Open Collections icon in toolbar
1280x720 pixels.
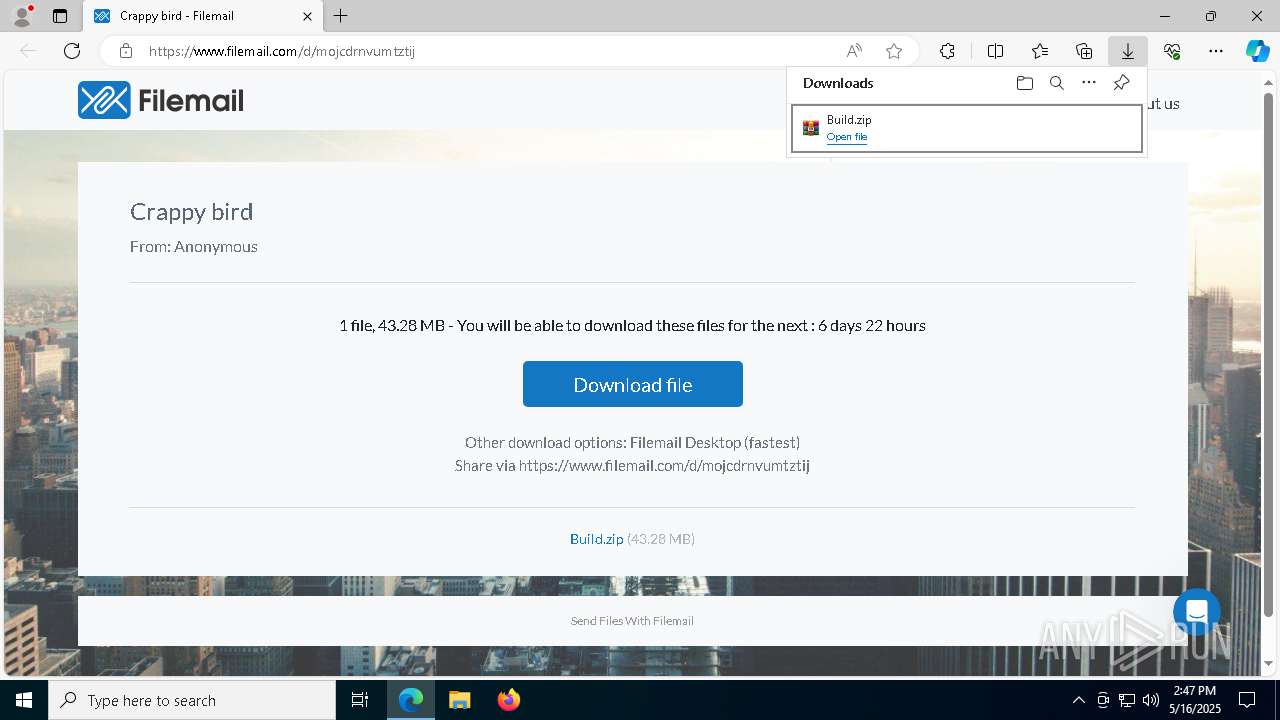1084,51
